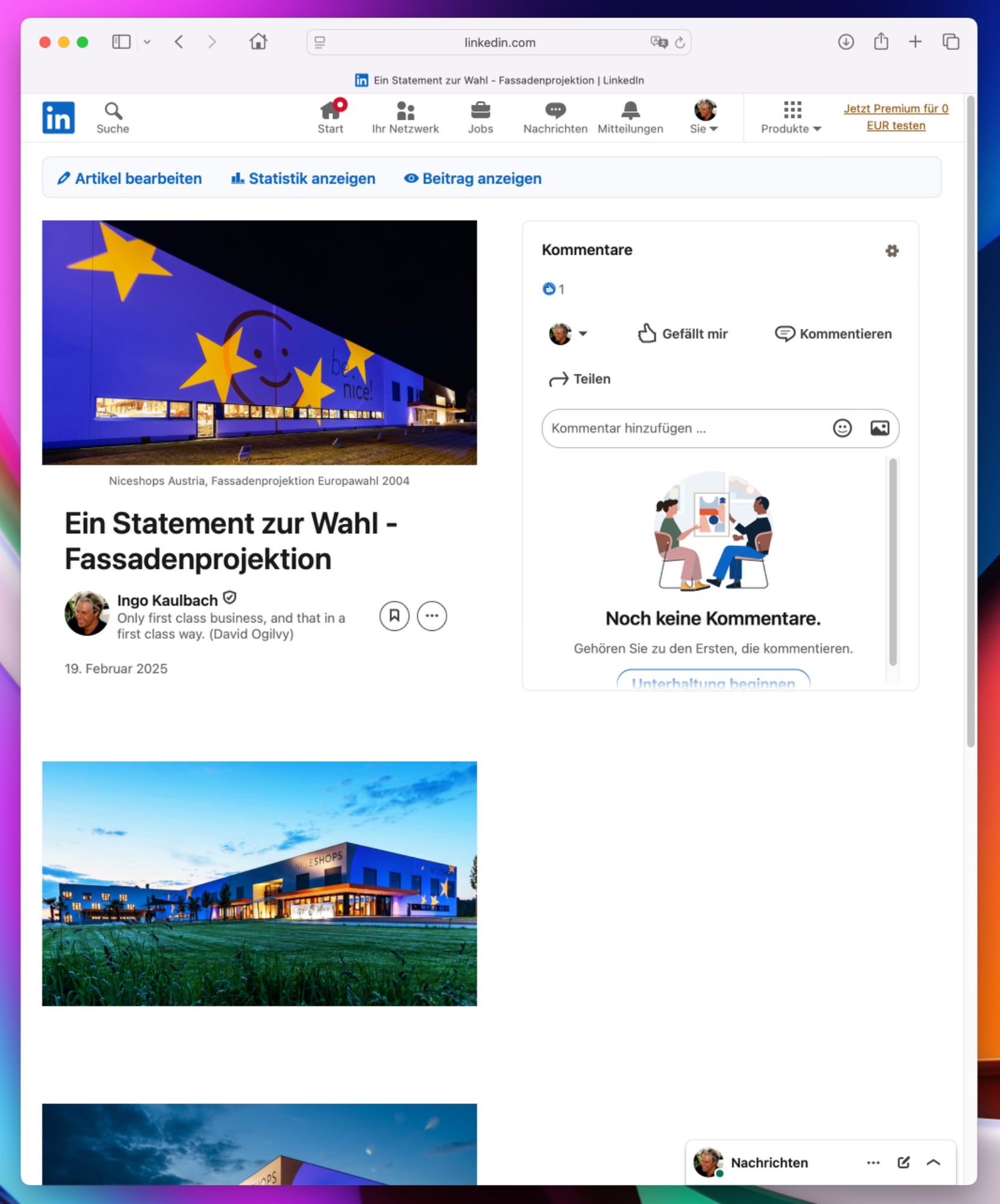Open Ihr Netzwerk in navigation
Image resolution: width=1000 pixels, height=1204 pixels.
[x=405, y=117]
